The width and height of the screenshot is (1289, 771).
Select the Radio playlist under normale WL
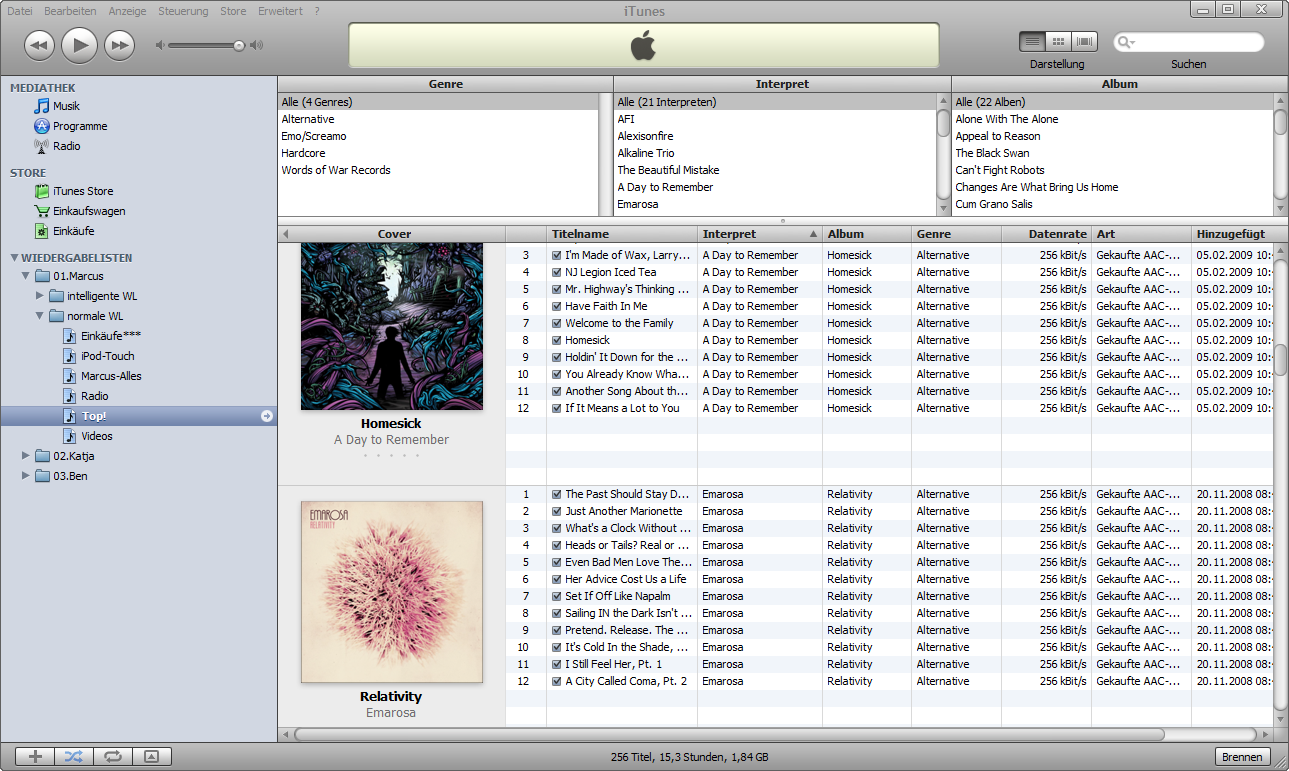pos(95,396)
